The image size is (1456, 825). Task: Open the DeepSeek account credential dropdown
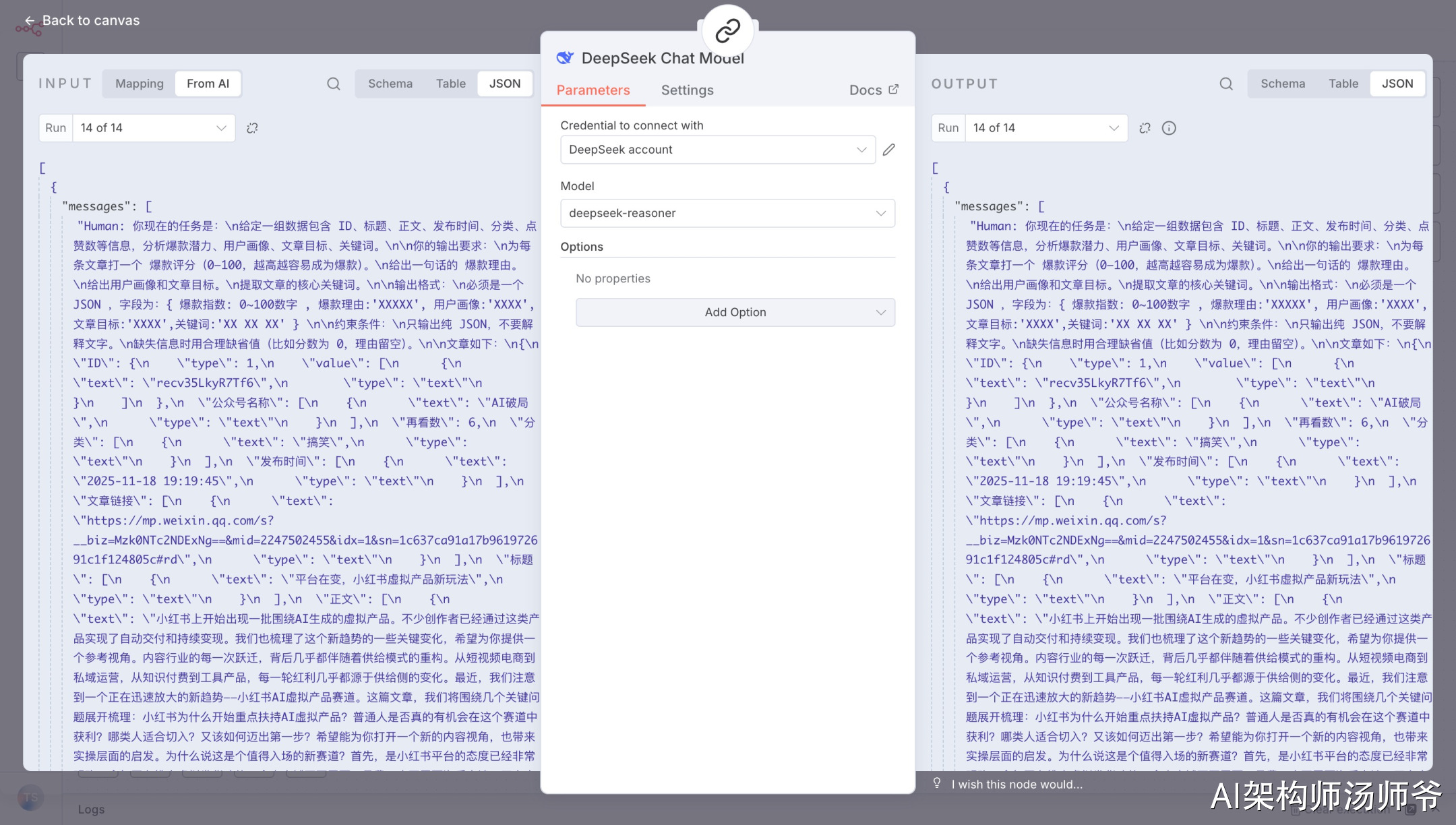coord(717,150)
